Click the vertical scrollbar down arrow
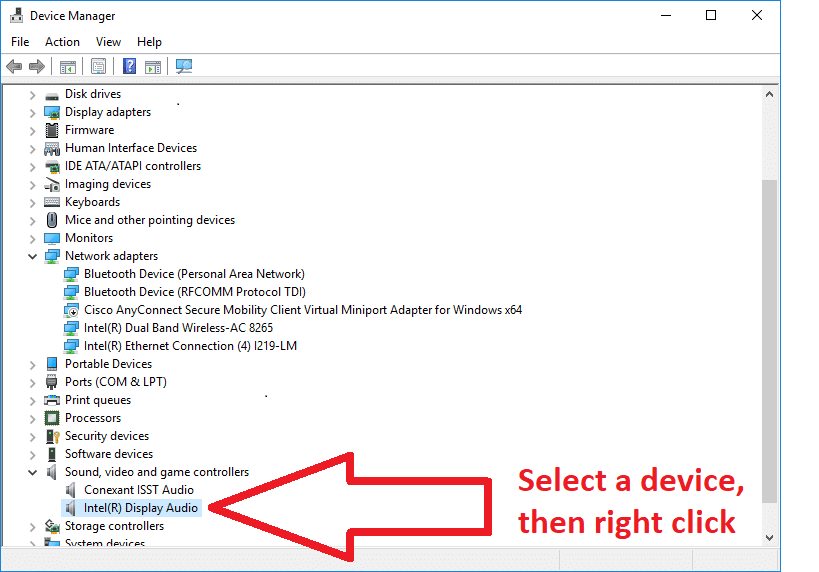 click(769, 537)
